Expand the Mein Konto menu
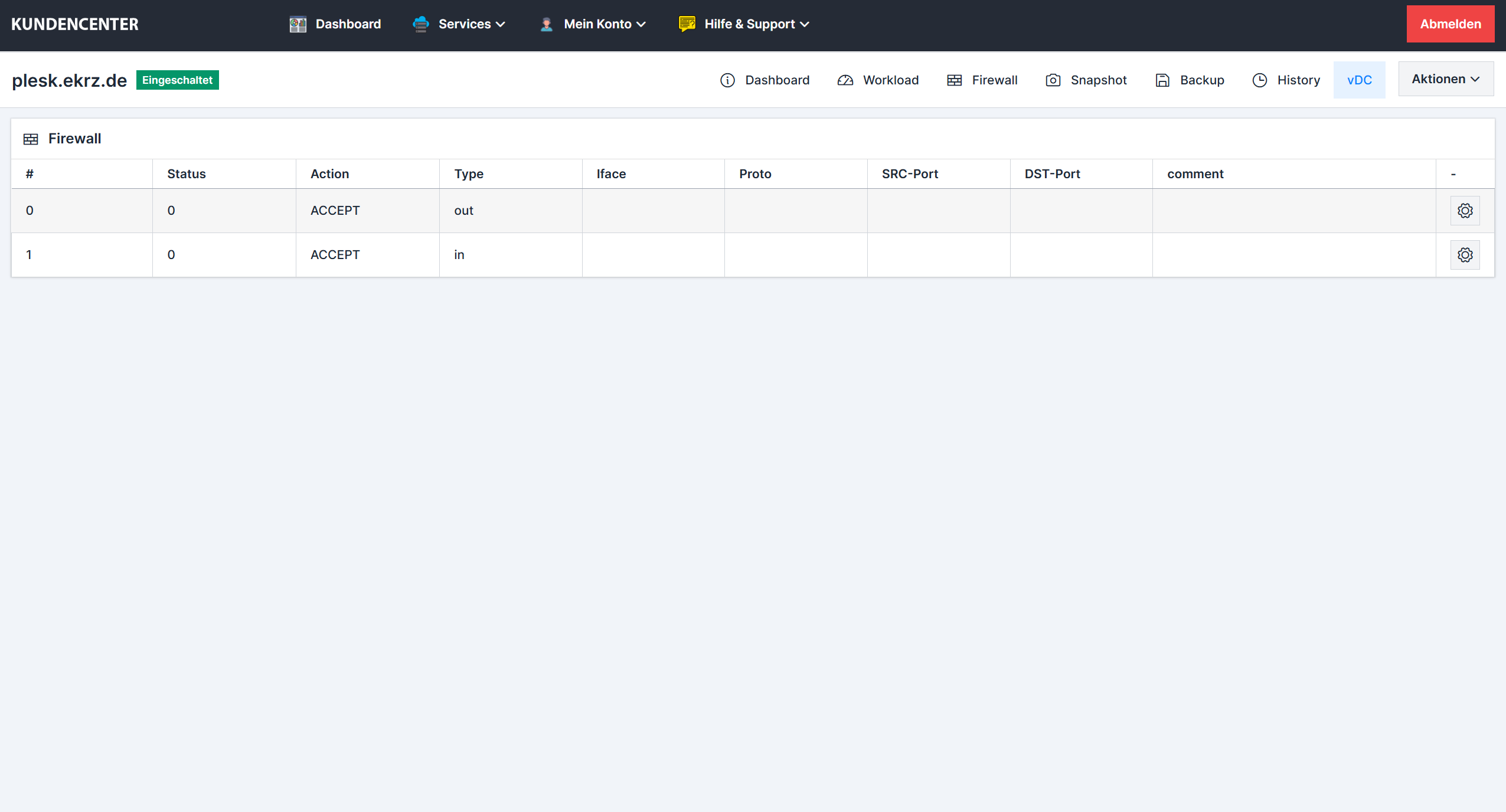Screen dimensions: 1506x812 pos(604,24)
